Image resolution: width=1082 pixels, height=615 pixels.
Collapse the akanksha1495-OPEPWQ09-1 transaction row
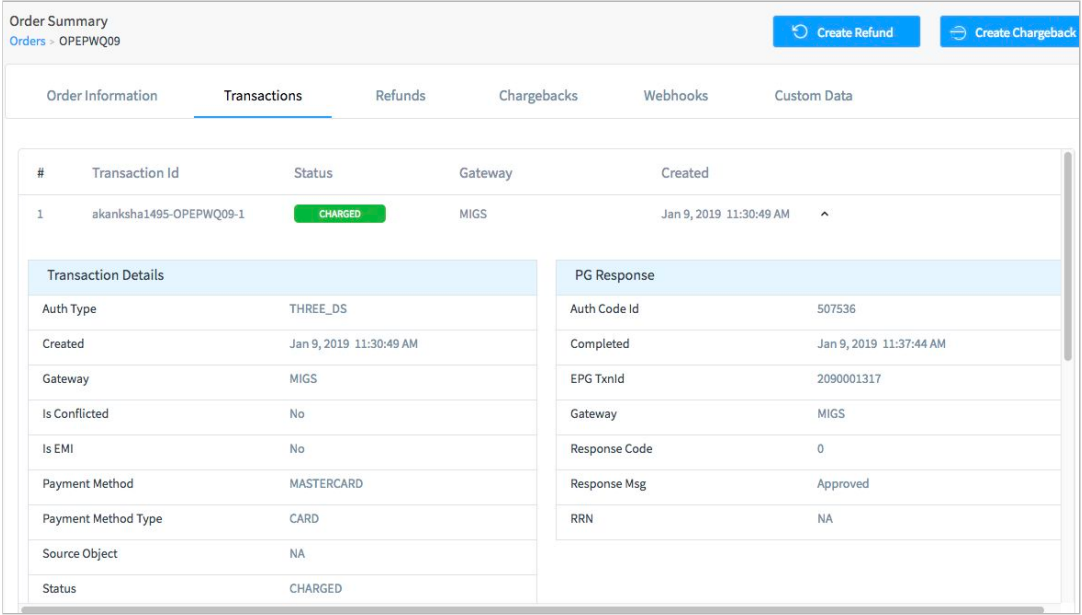[824, 214]
